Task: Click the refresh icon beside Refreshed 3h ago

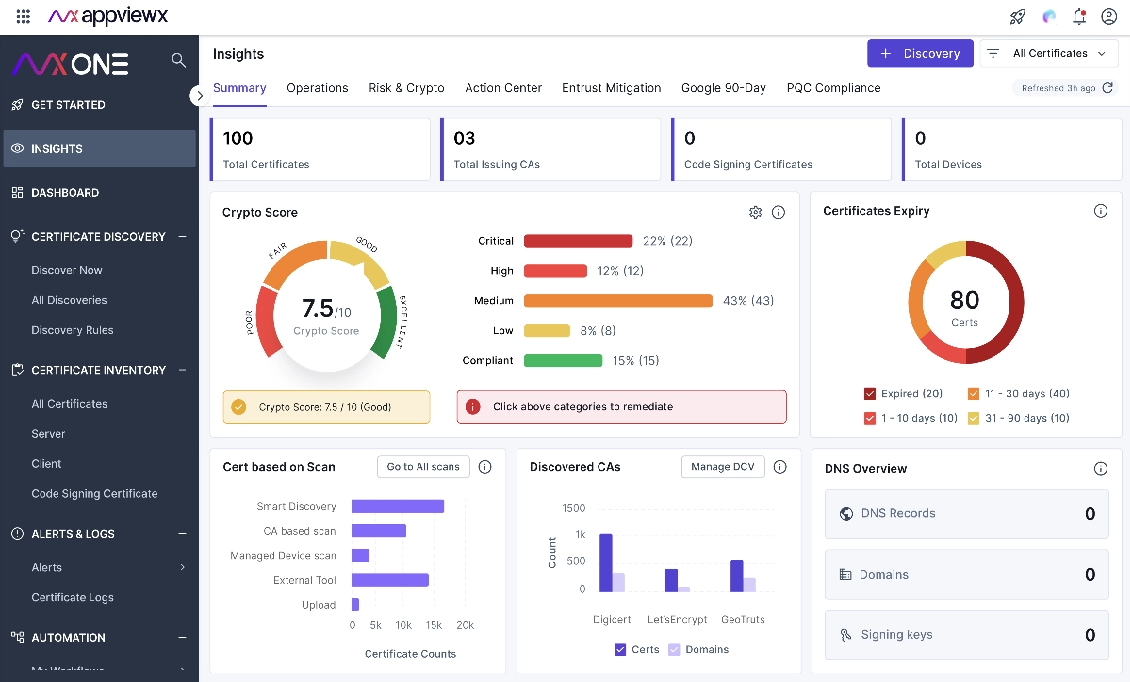Action: [x=1107, y=88]
